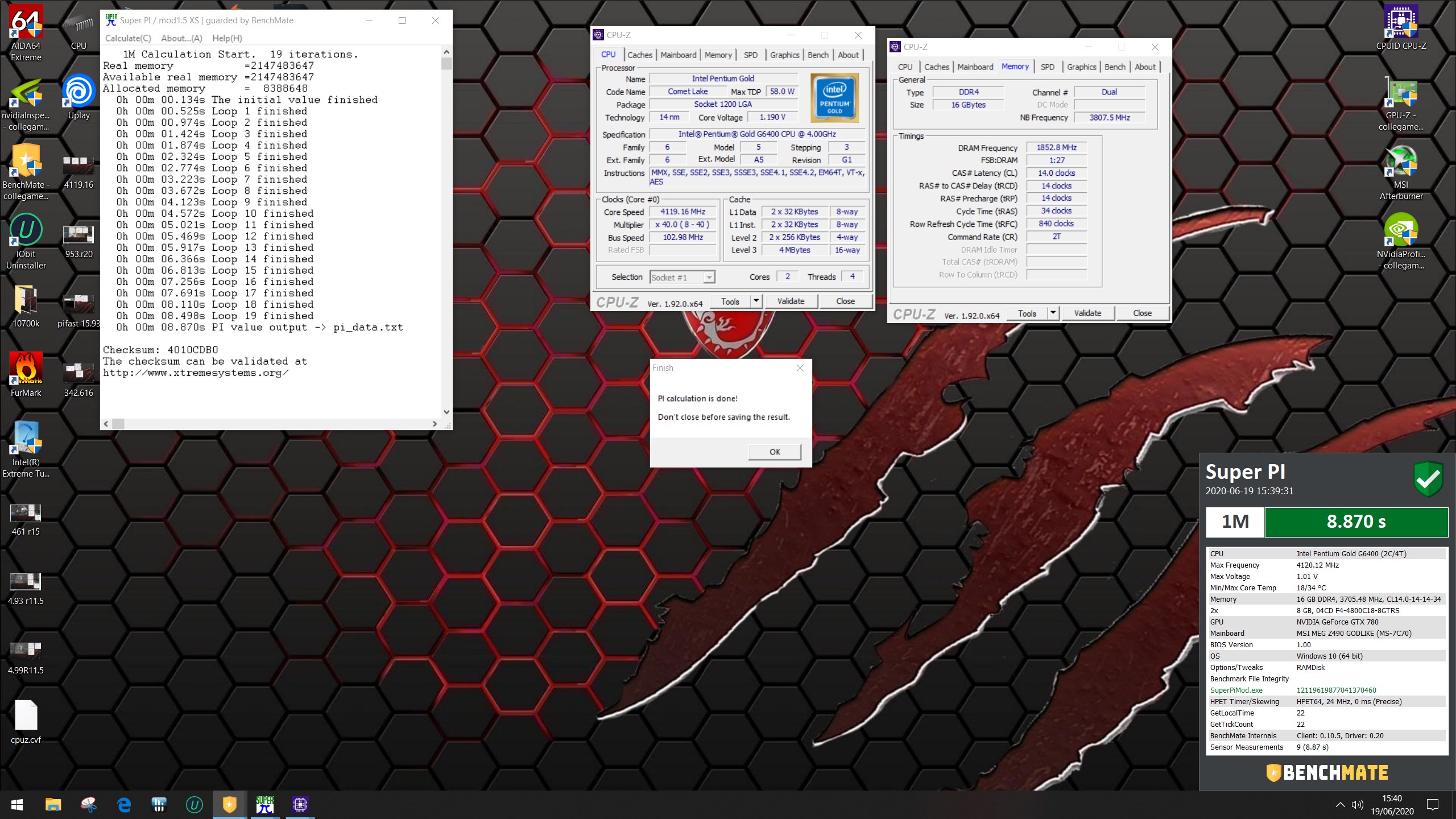Viewport: 1456px width, 819px height.
Task: Open the 342.616 image file
Action: [x=78, y=380]
